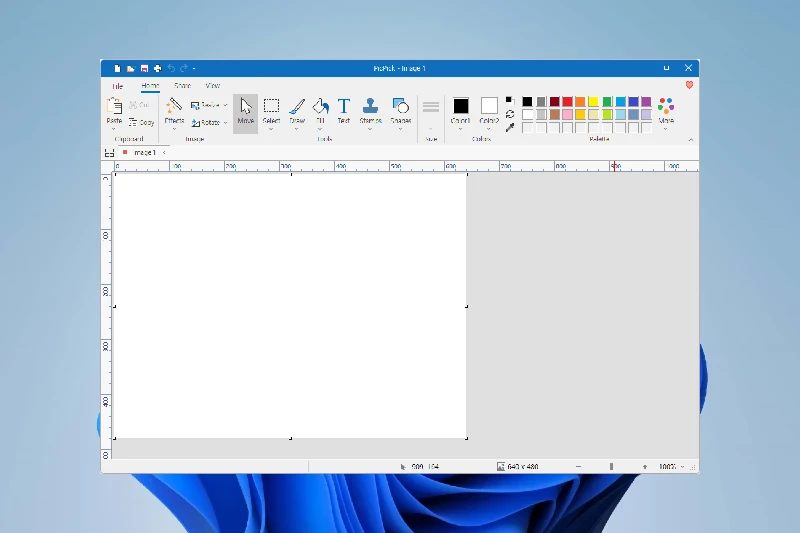Open the quick access toolbar customize arrow
This screenshot has width=800, height=533.
194,68
